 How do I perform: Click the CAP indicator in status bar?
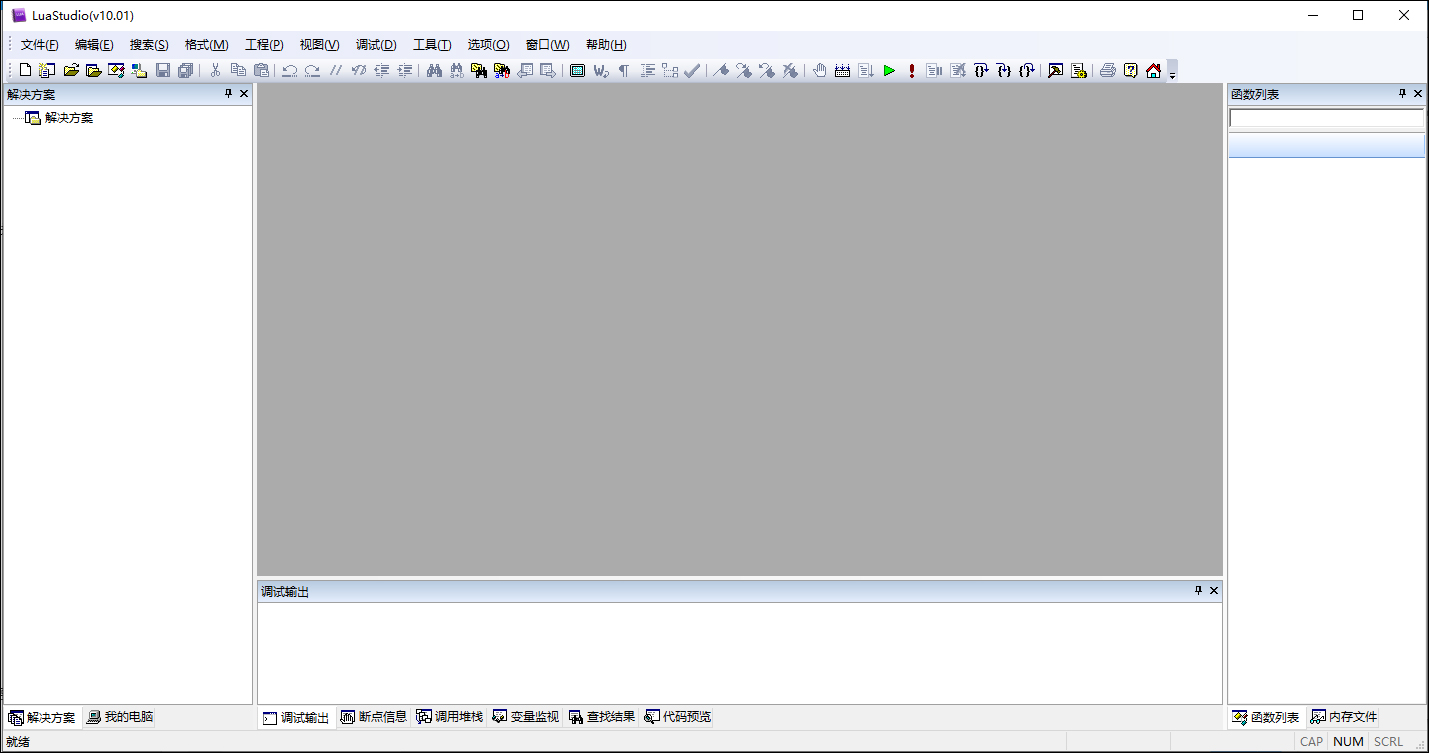1311,742
